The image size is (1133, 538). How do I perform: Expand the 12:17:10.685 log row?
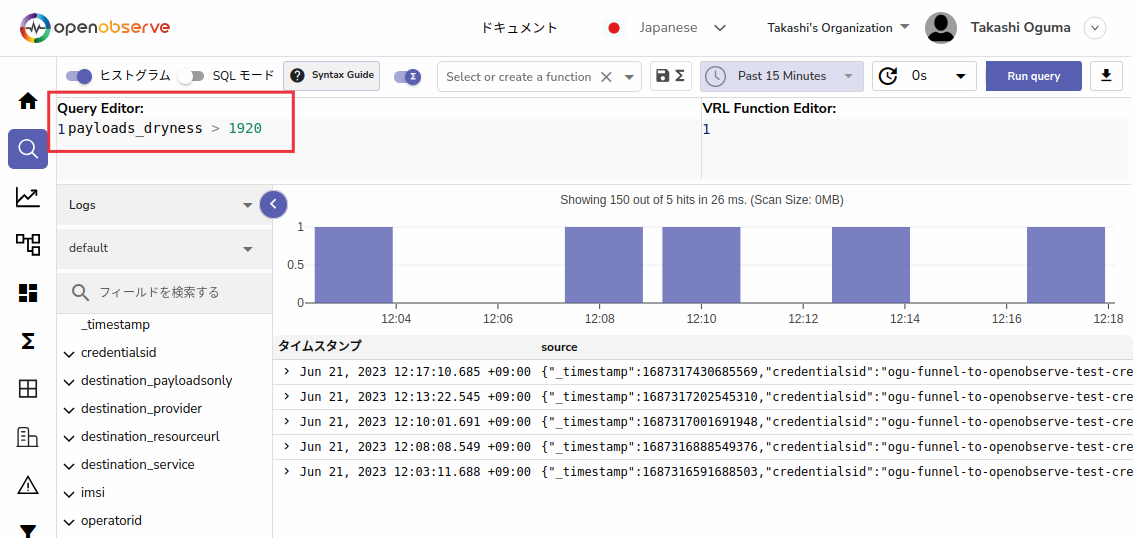[x=286, y=372]
